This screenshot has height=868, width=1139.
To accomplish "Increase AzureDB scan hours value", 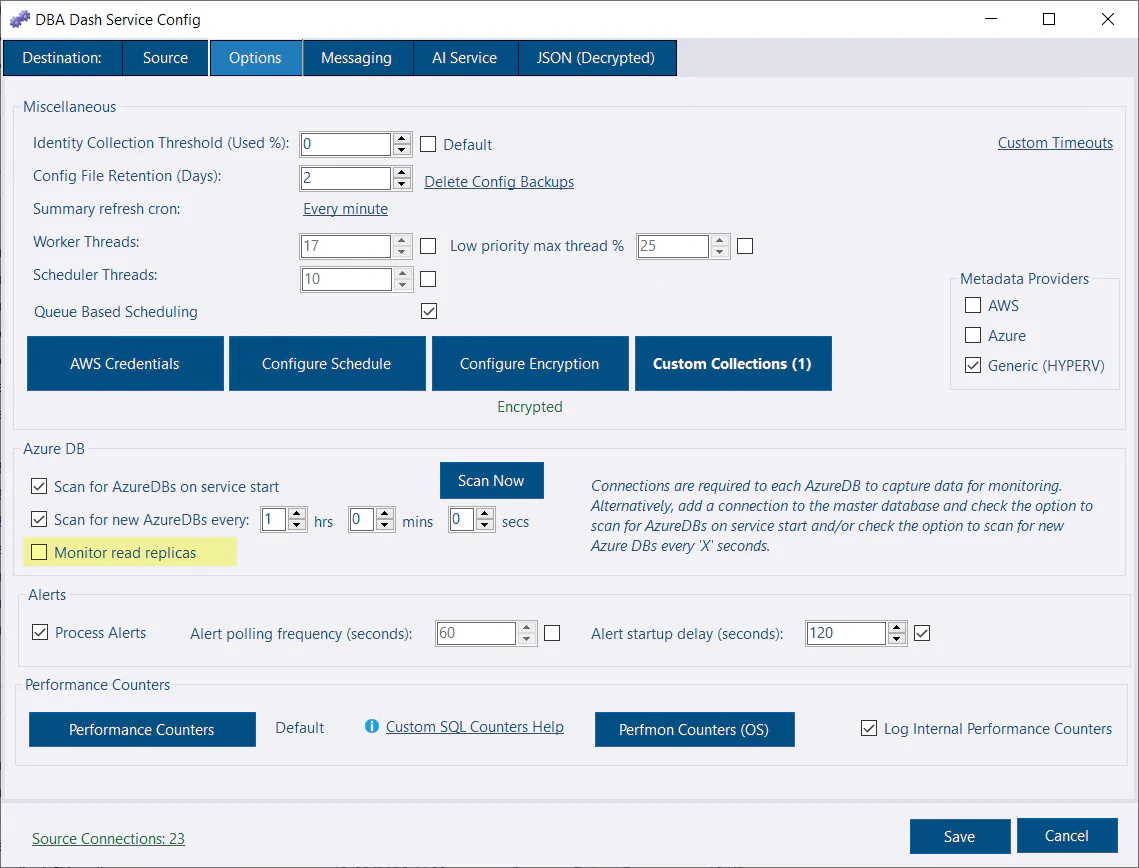I will click(296, 514).
